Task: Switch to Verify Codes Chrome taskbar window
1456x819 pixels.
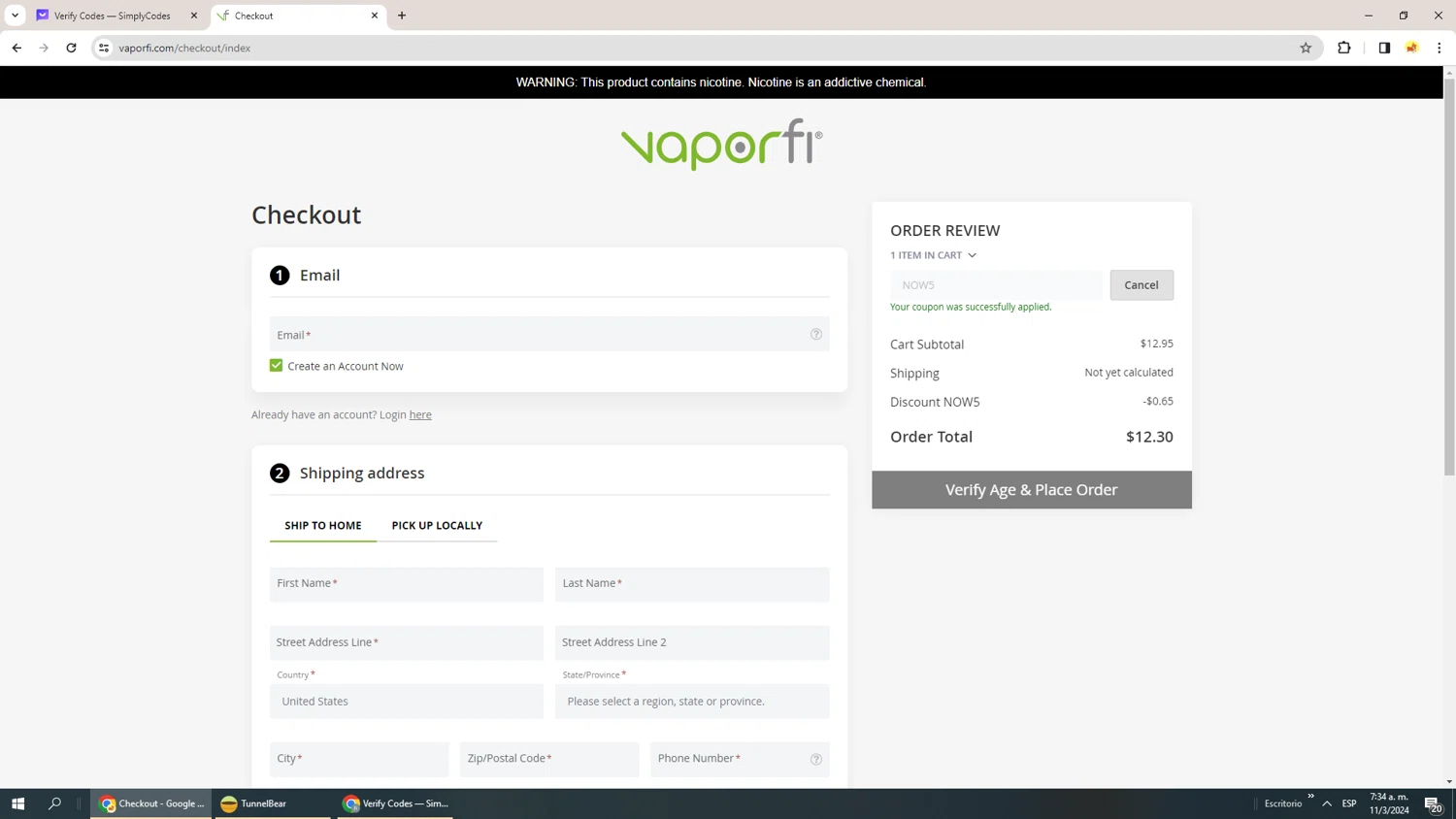Action: tap(395, 803)
